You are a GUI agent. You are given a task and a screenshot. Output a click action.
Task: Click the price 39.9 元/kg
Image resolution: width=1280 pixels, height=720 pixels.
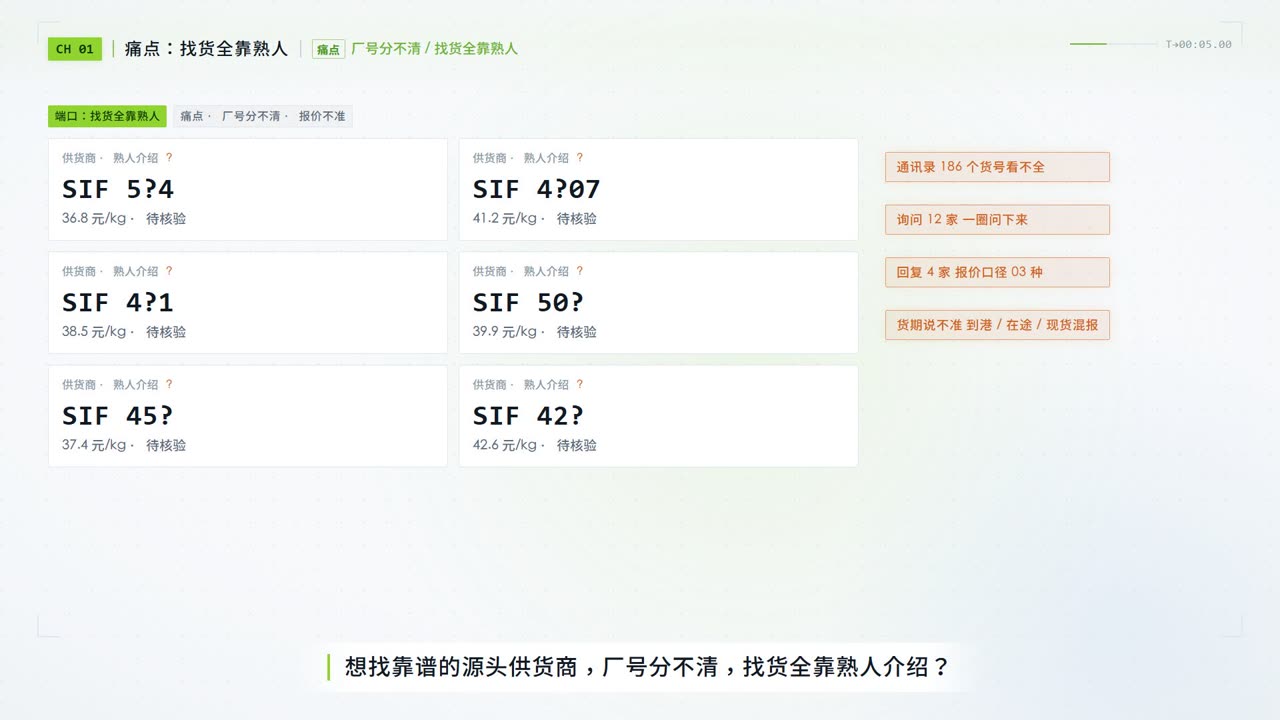point(505,332)
